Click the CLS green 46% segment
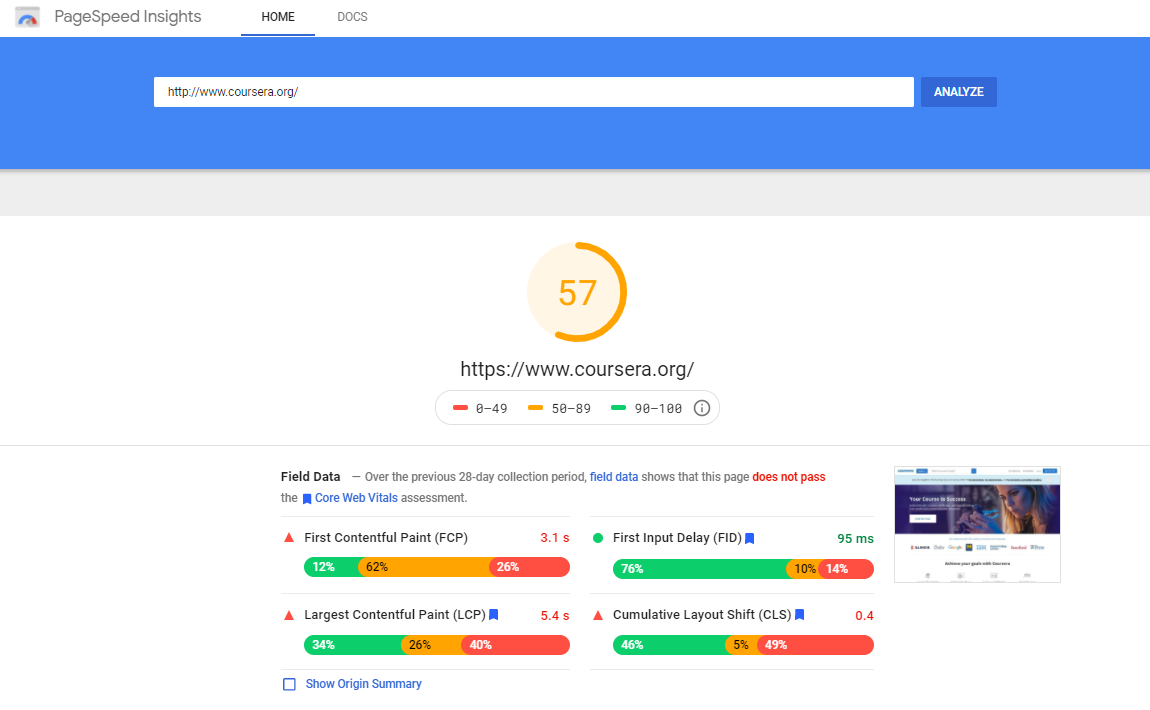Viewport: 1150px width, 710px height. click(x=669, y=645)
